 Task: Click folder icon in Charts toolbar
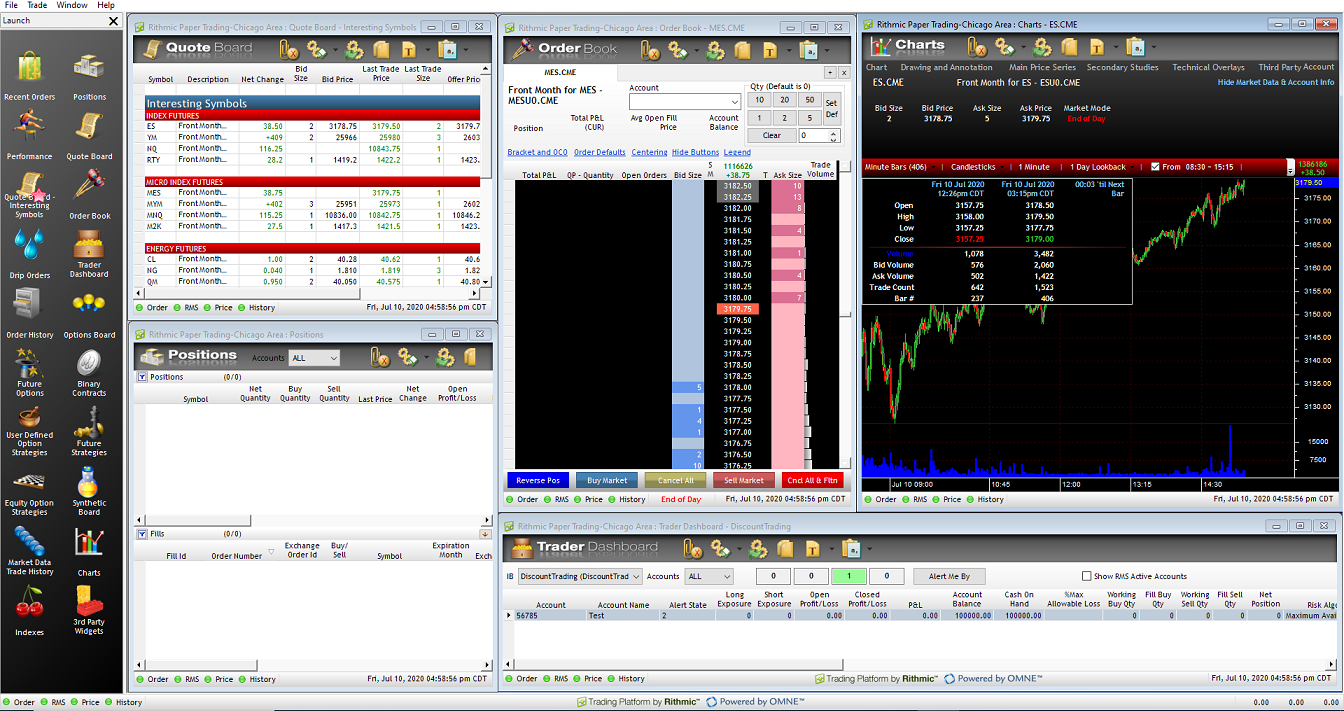pos(1070,47)
